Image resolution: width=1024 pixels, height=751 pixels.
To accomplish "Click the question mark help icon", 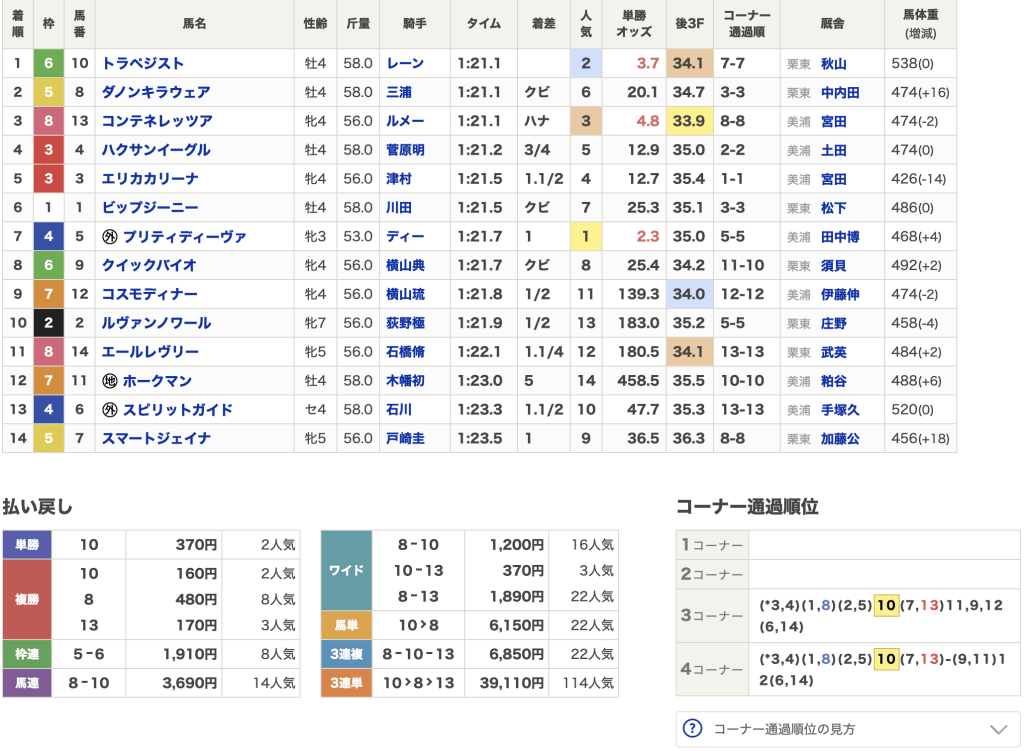I will pos(692,729).
